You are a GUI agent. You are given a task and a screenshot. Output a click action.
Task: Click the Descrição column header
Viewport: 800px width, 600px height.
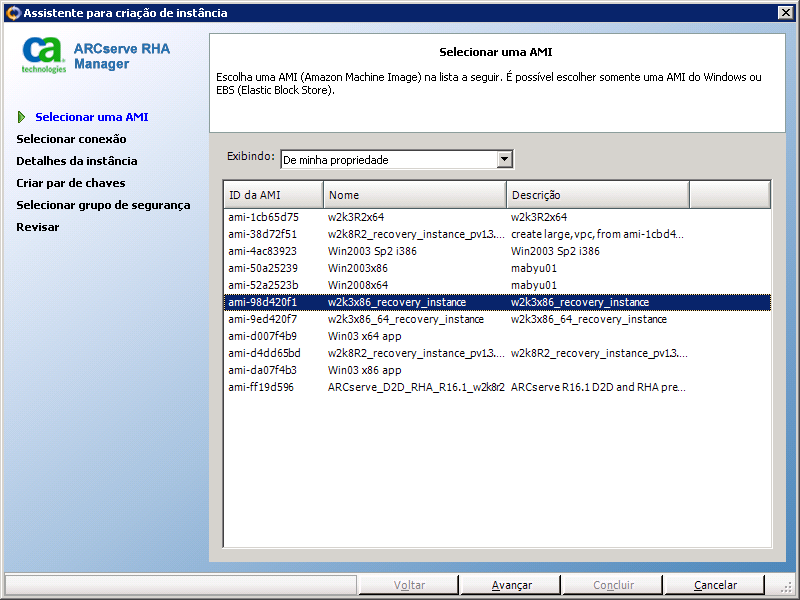pyautogui.click(x=597, y=195)
